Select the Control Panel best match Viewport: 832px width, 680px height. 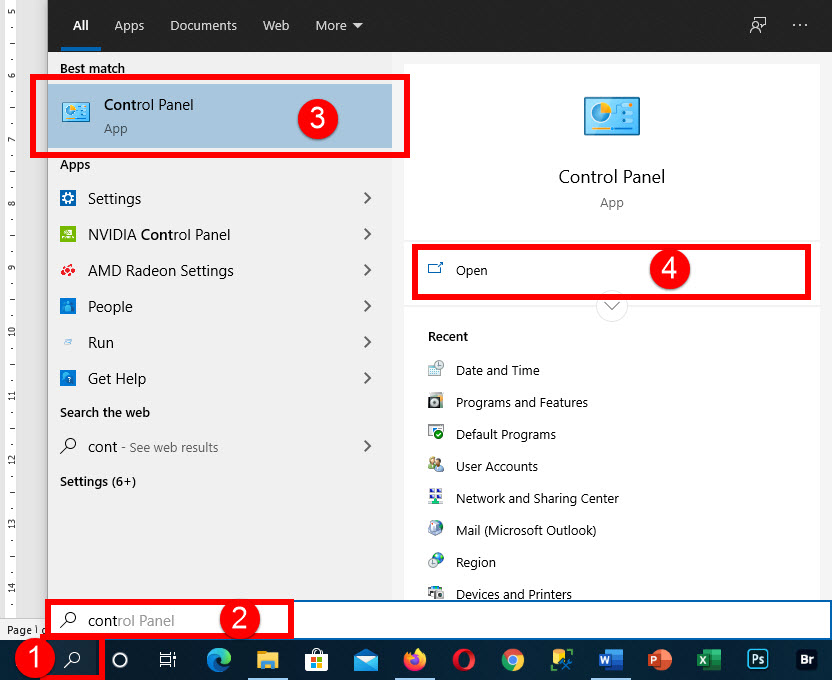[x=220, y=116]
